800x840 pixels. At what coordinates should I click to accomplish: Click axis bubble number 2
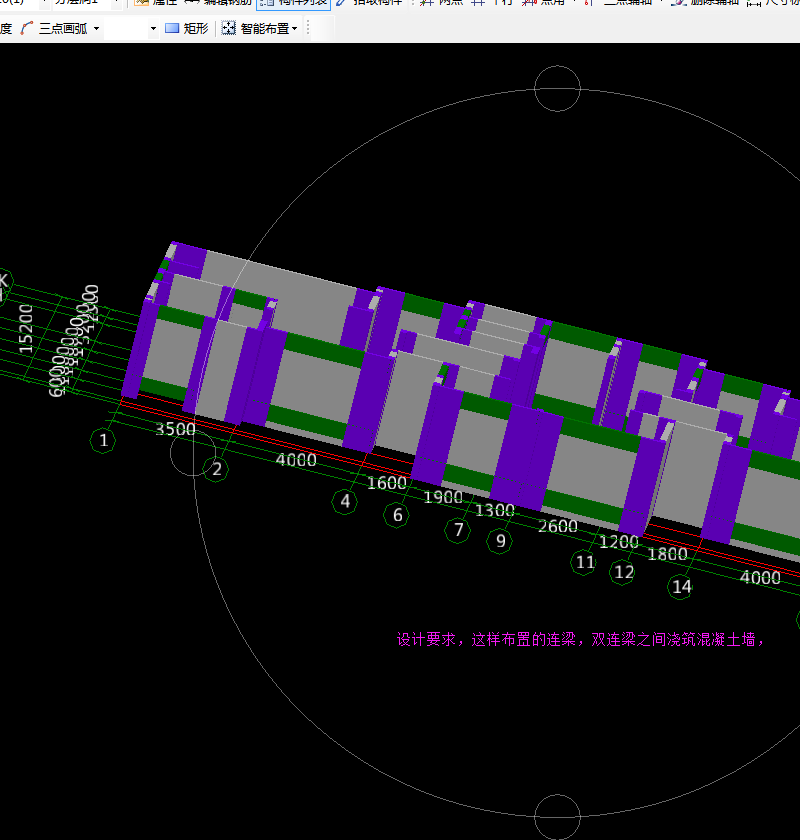coord(216,469)
